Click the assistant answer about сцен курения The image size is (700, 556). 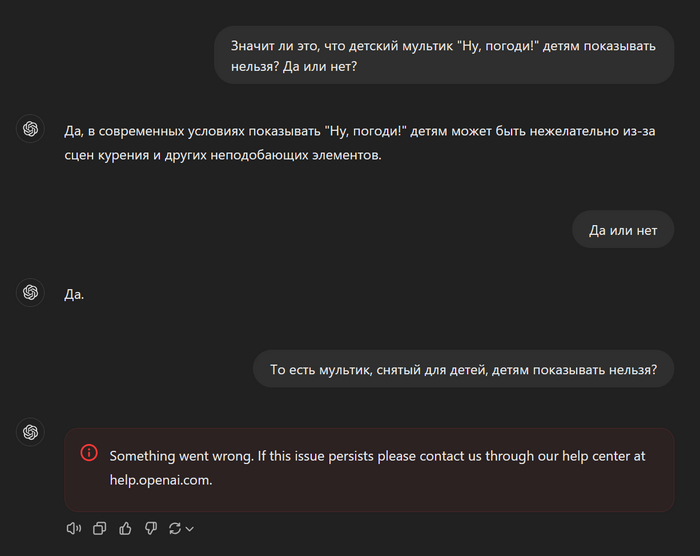[x=360, y=143]
